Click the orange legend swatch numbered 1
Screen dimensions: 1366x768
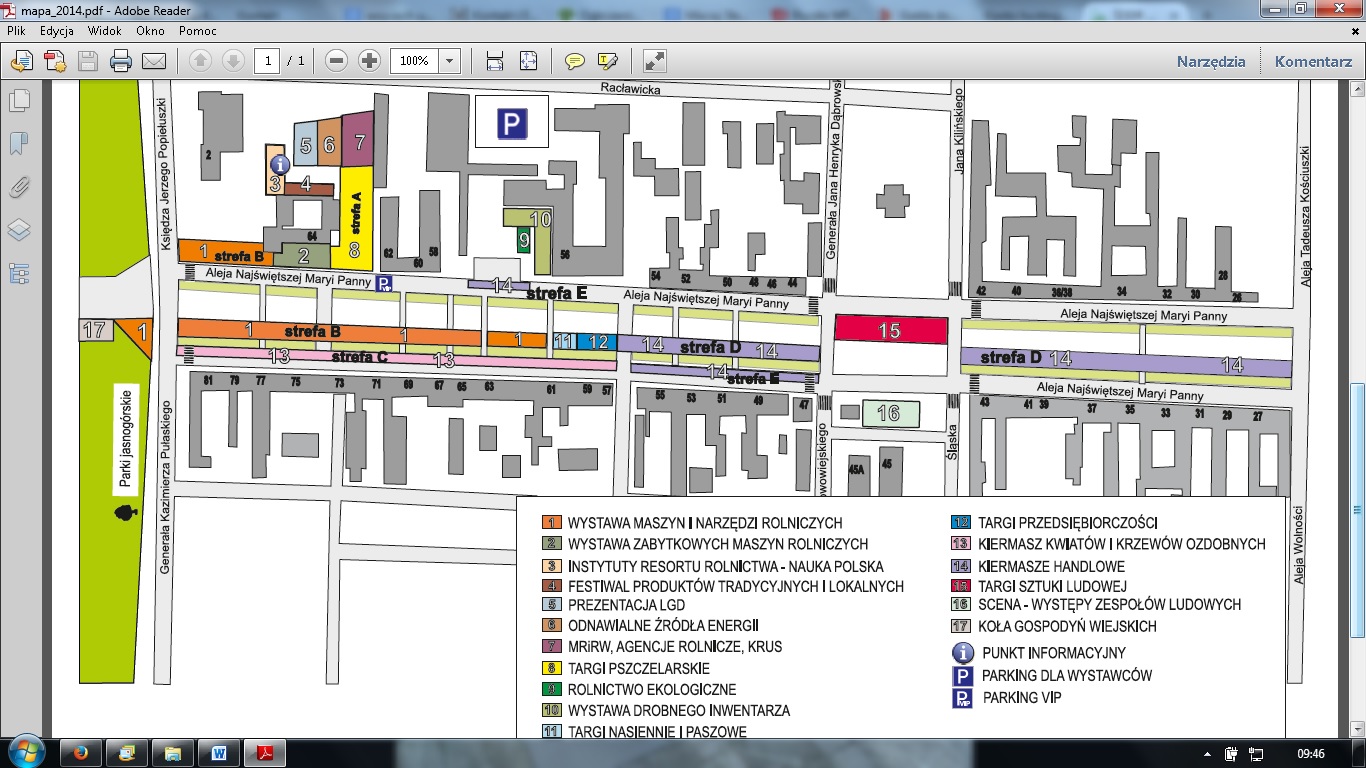[x=551, y=523]
